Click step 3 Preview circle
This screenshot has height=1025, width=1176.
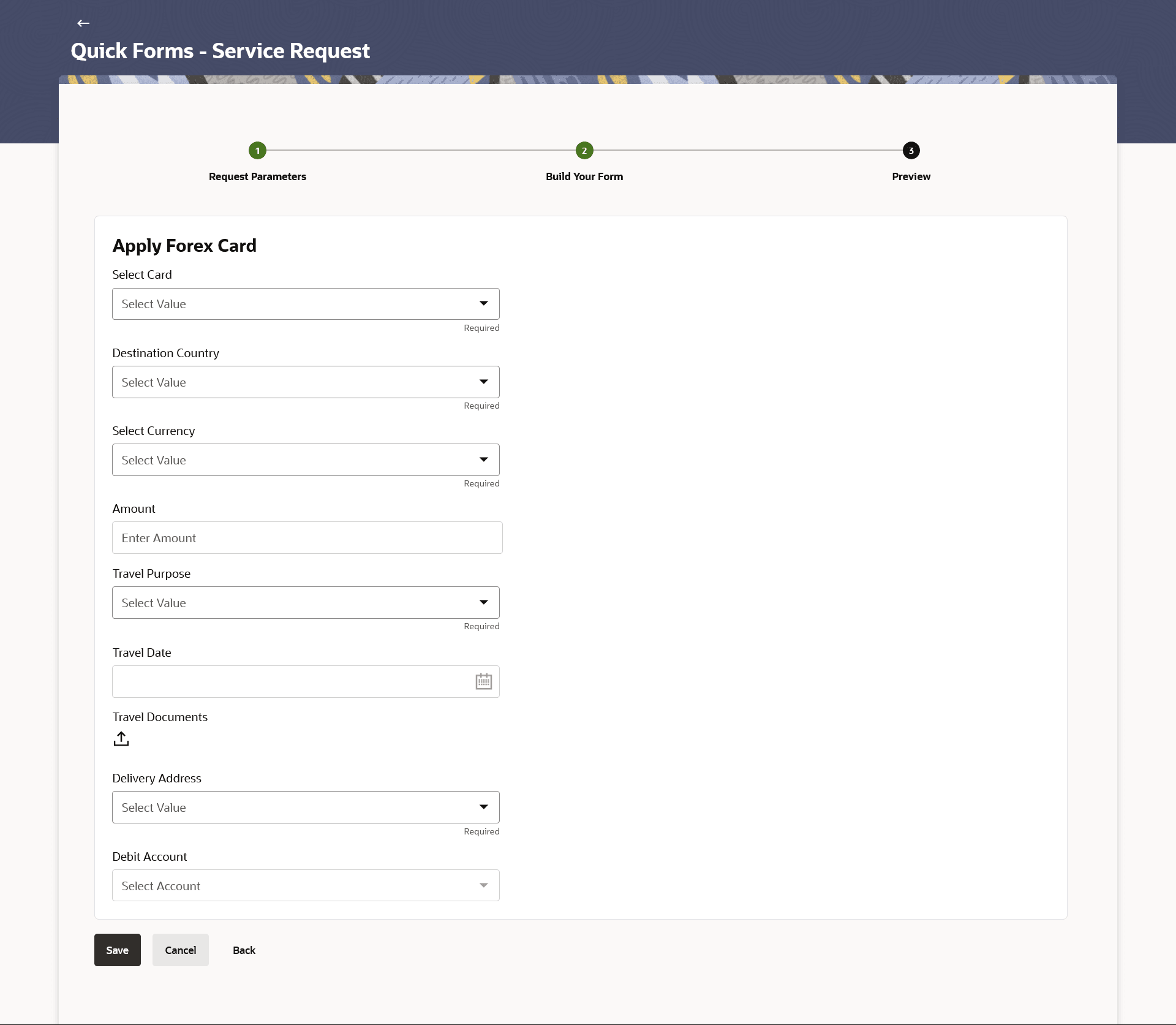click(911, 150)
